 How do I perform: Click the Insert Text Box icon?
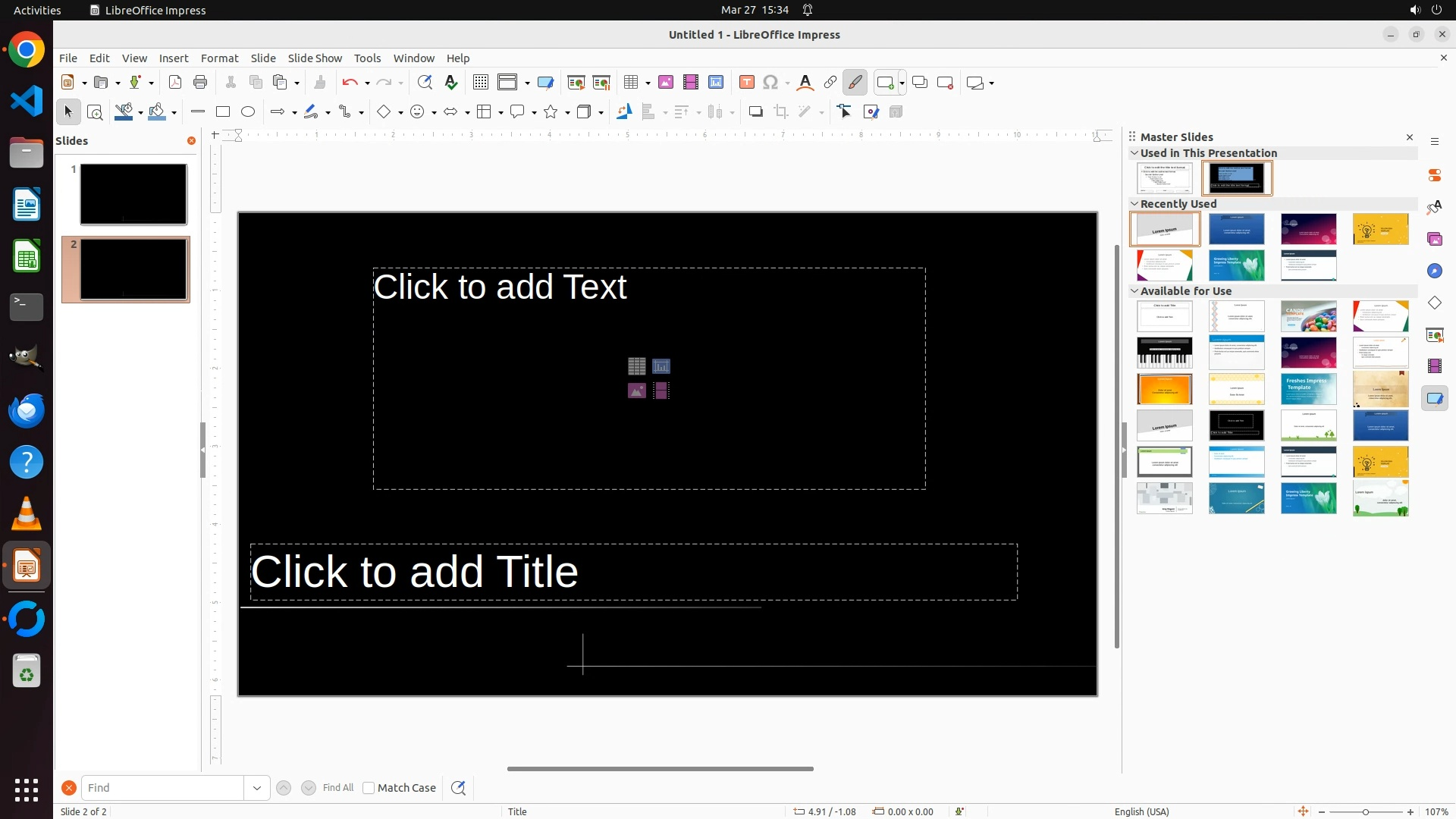tap(747, 83)
